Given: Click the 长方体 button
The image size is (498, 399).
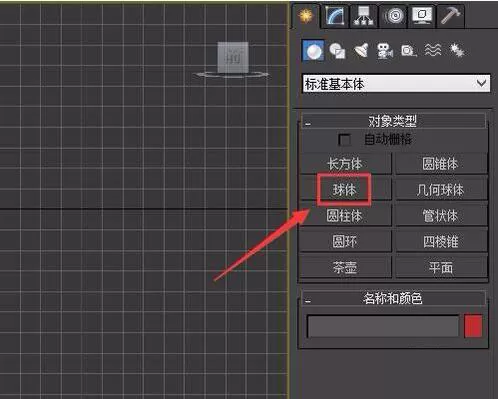Looking at the screenshot, I should (345, 164).
